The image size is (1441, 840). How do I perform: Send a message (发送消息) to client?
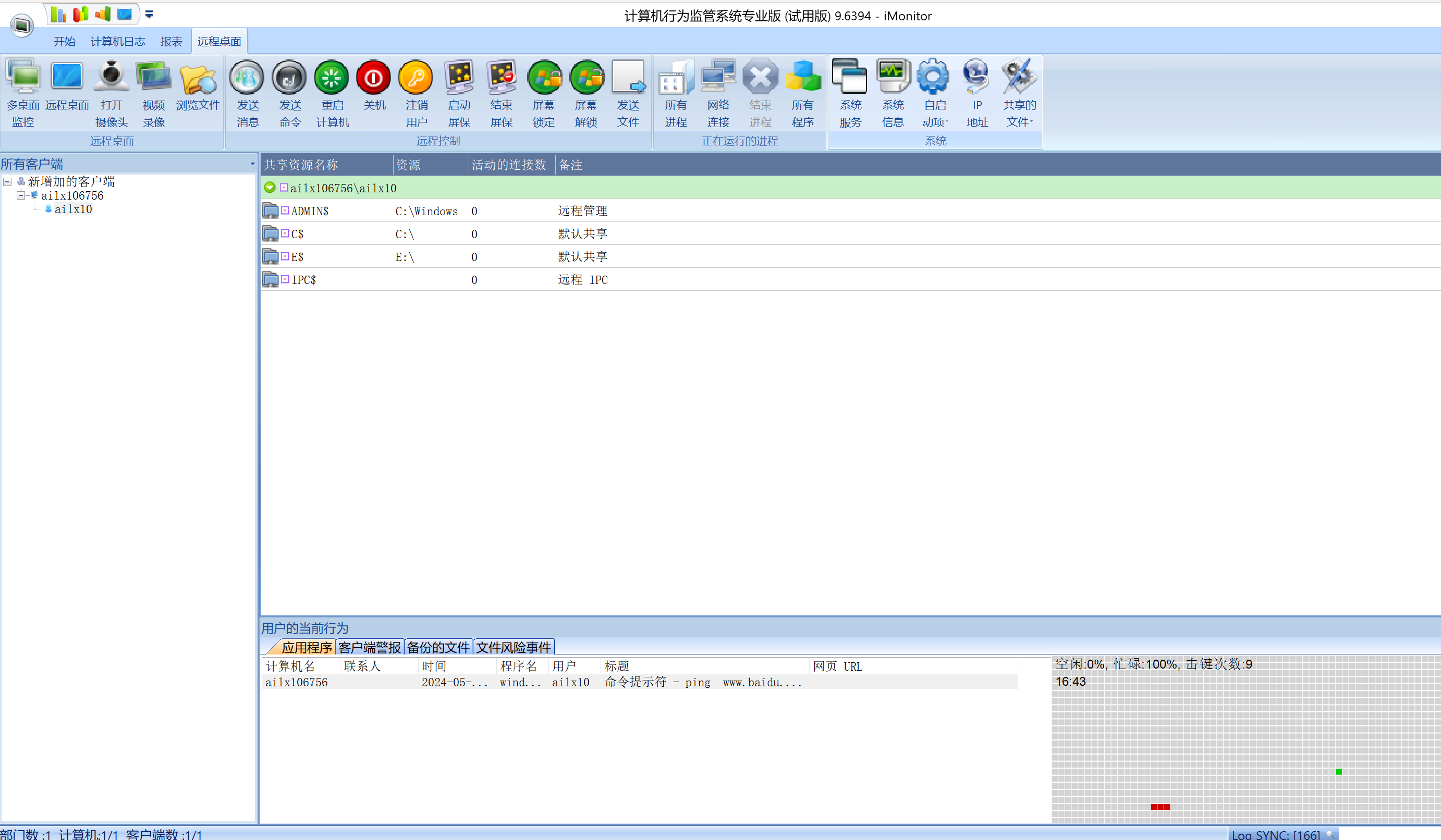(248, 94)
